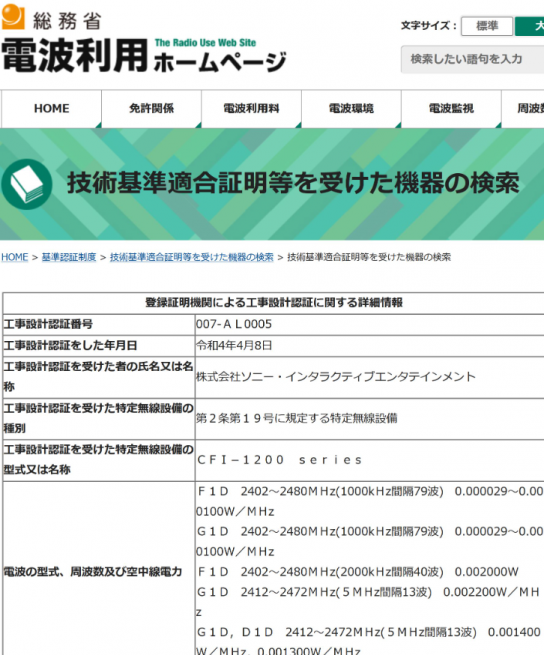The width and height of the screenshot is (544, 655).
Task: Click The Radio Use Web Site tagline
Action: pyautogui.click(x=205, y=43)
